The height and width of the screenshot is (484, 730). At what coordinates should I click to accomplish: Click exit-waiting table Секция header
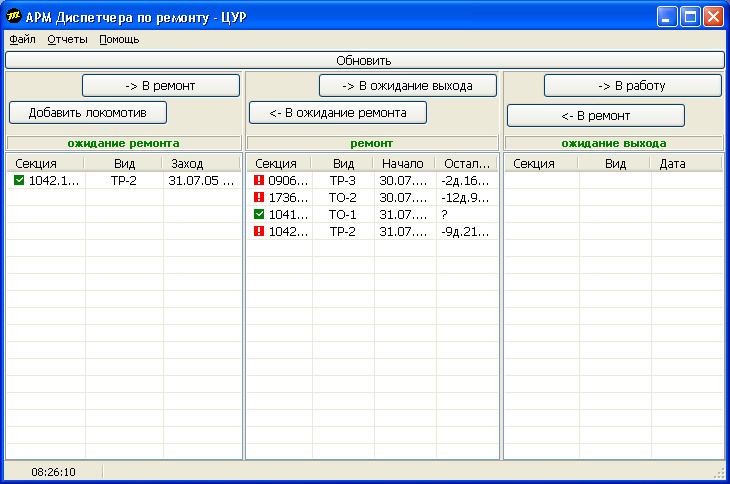541,163
